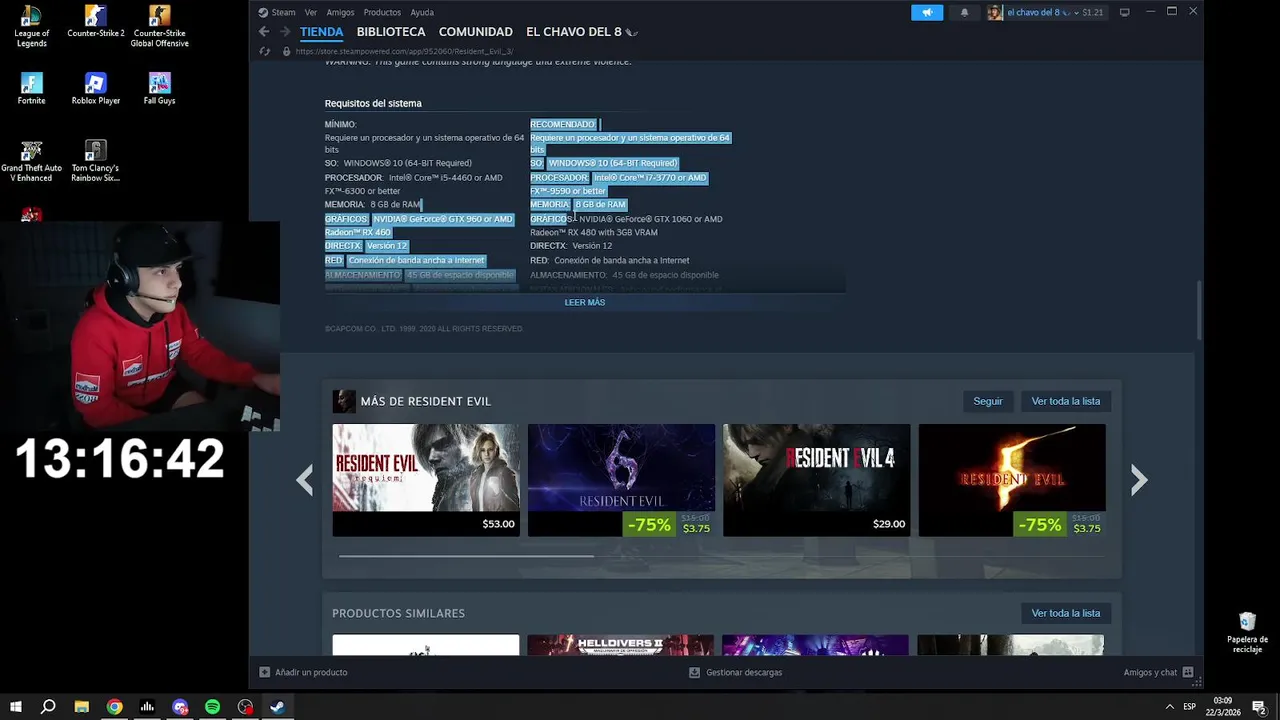This screenshot has height=720, width=1280.
Task: Click the Amigos y chat link
Action: (1150, 672)
